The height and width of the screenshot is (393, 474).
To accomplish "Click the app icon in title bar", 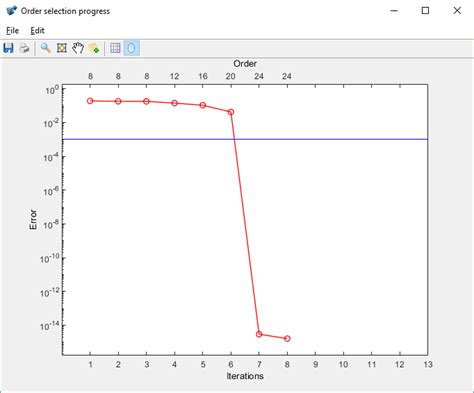I will [x=11, y=11].
